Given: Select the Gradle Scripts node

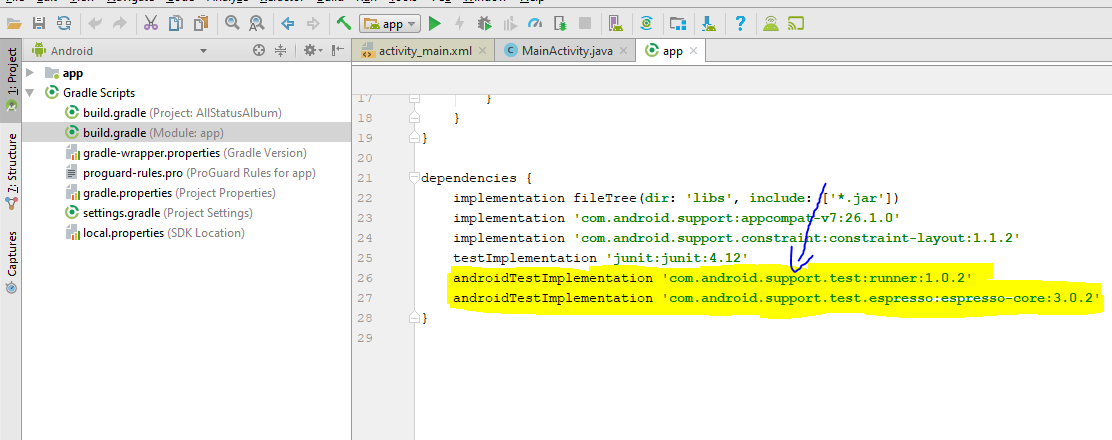Looking at the screenshot, I should [99, 93].
